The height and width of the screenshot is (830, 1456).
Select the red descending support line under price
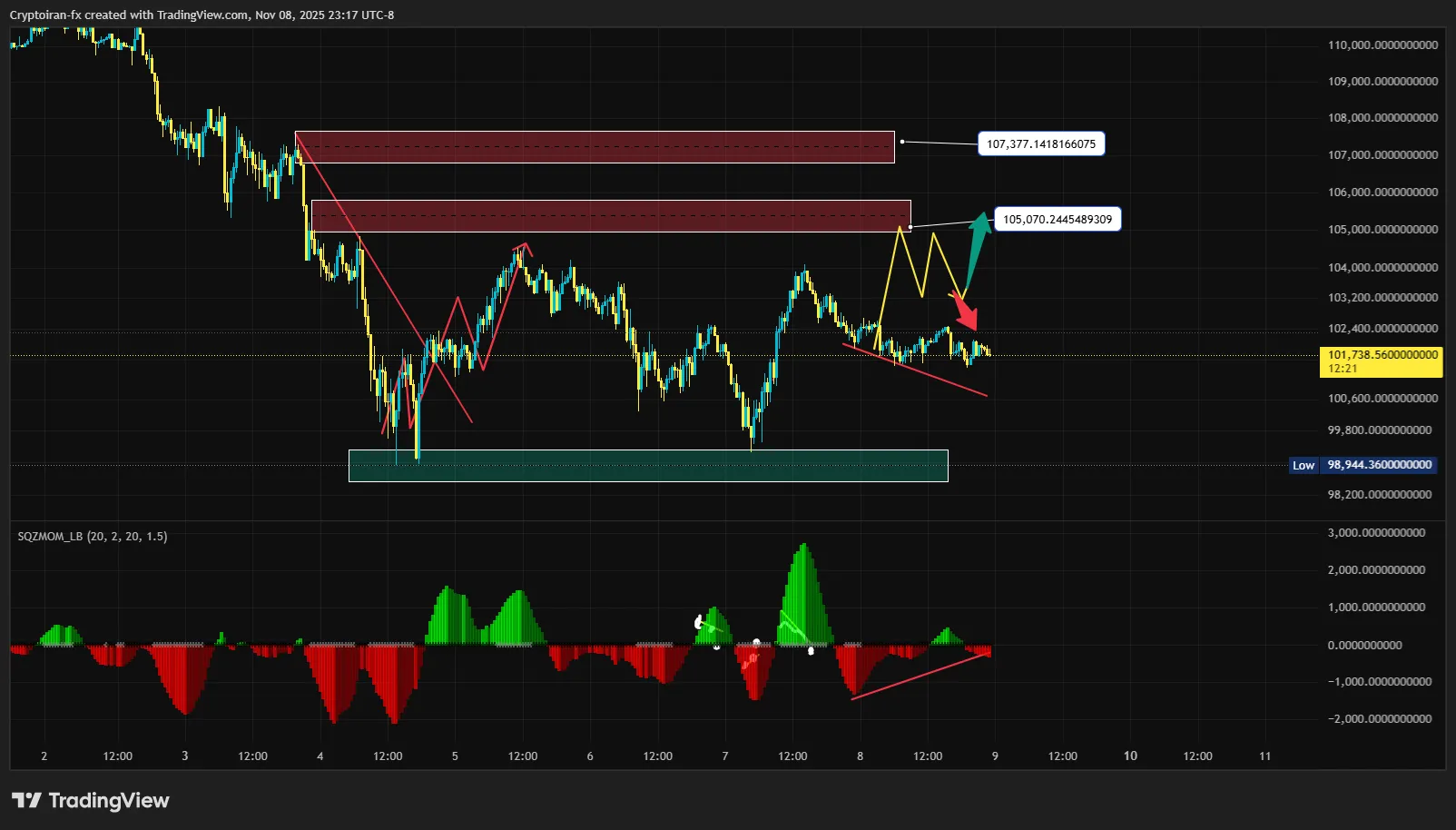pos(917,371)
